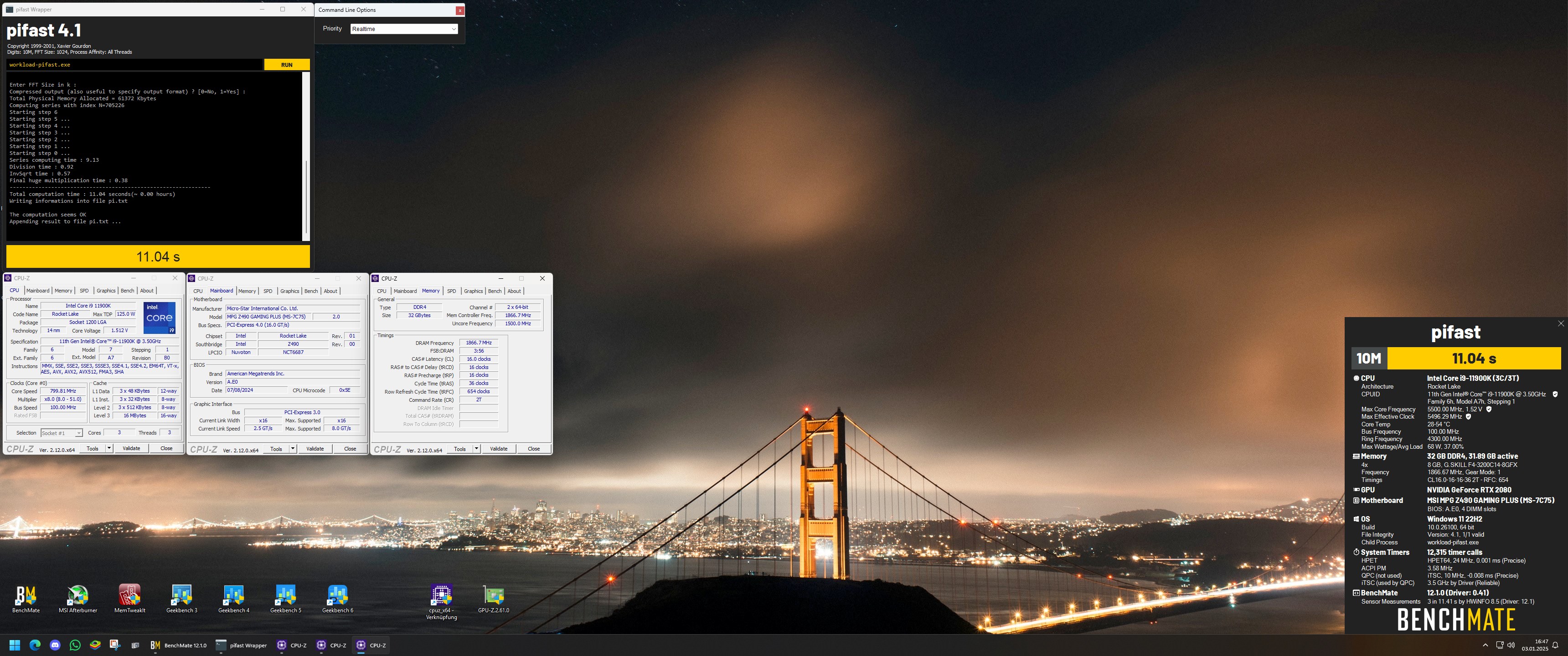The image size is (1568, 656).
Task: Click the workload-pifast.exe command field
Action: click(134, 65)
